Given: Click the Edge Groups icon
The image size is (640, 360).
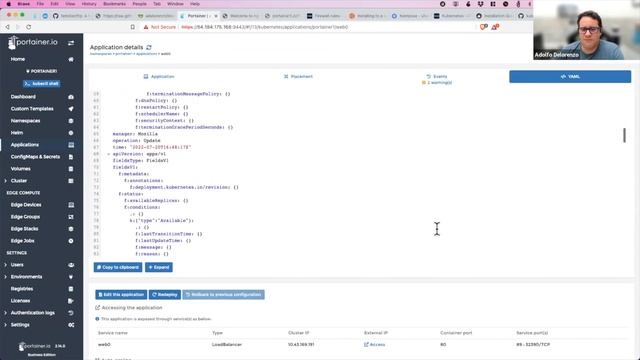Looking at the screenshot, I should [71, 217].
